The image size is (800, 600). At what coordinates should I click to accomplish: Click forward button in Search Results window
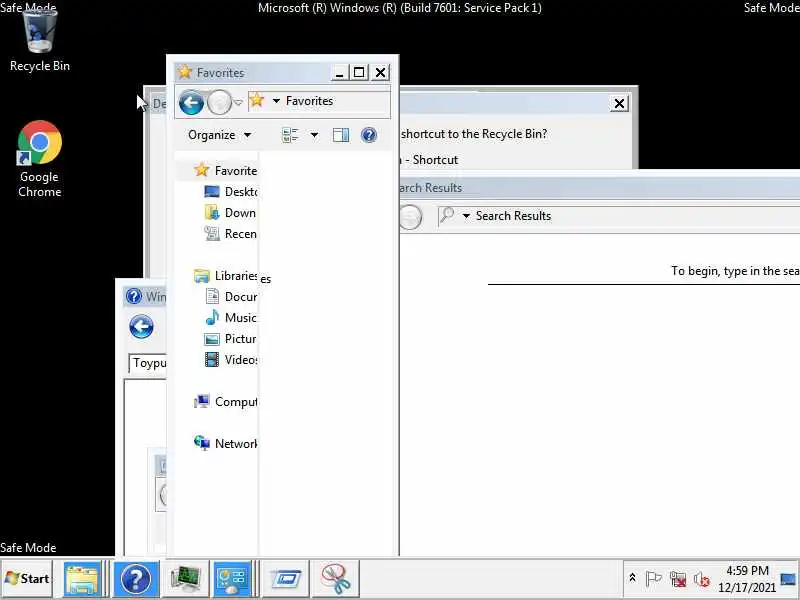[411, 217]
